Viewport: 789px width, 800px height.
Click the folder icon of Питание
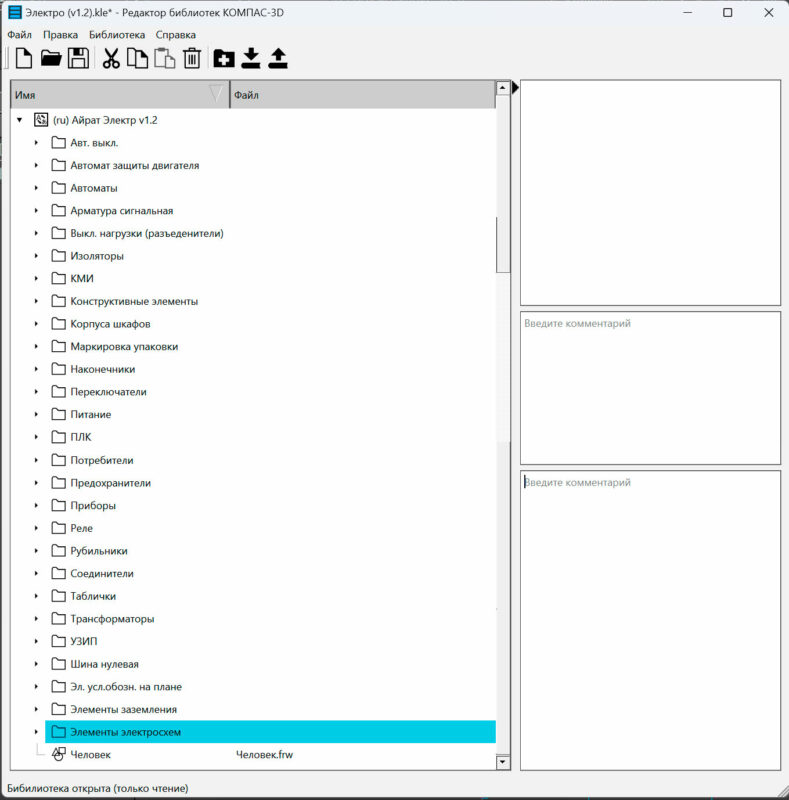pos(59,414)
